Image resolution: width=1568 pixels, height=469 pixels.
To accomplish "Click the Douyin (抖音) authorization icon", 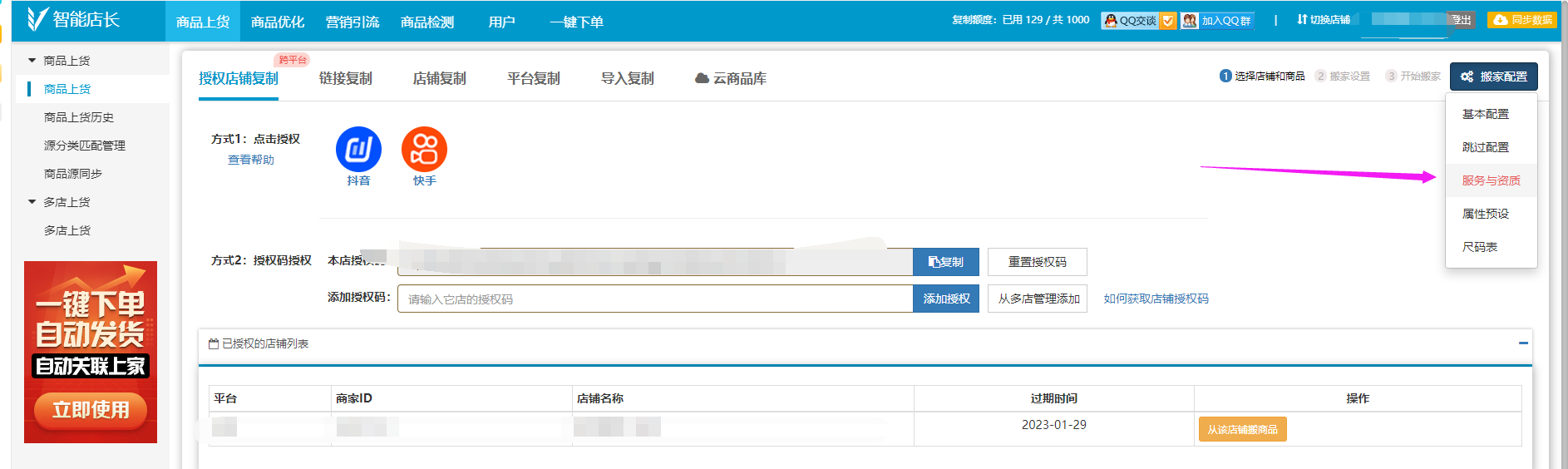I will point(358,150).
